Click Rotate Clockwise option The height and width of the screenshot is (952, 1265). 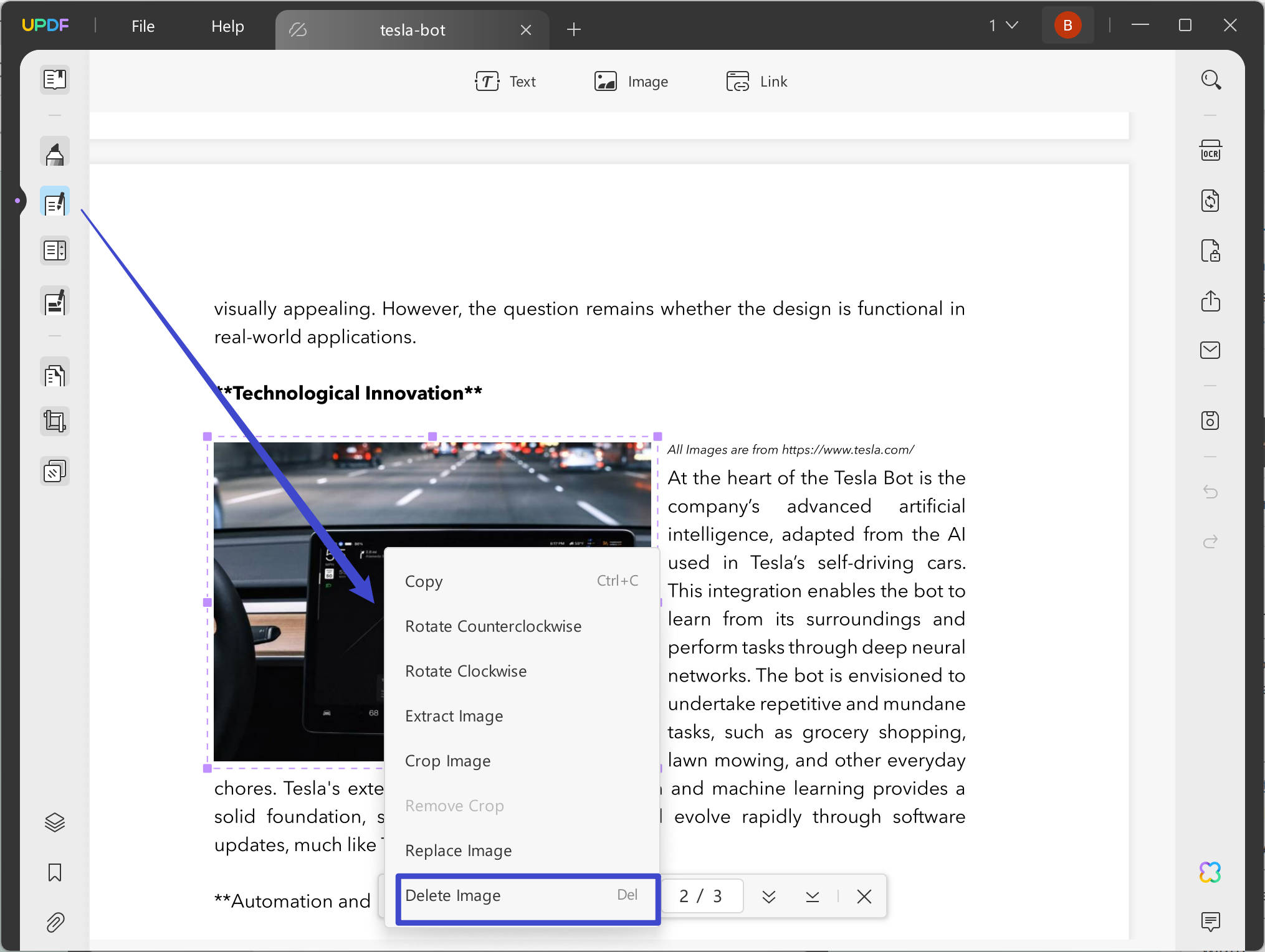(x=465, y=671)
